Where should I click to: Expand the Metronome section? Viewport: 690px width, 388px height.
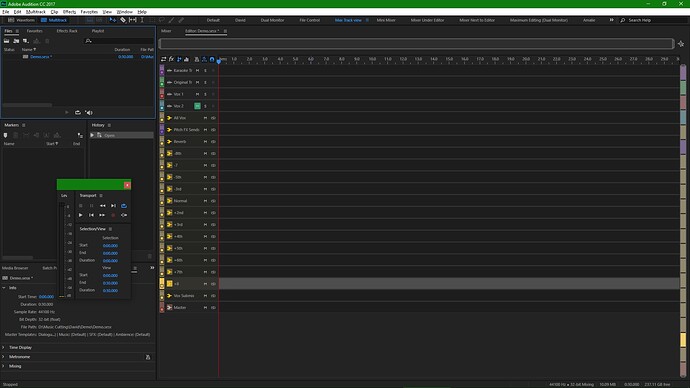[x=4, y=357]
